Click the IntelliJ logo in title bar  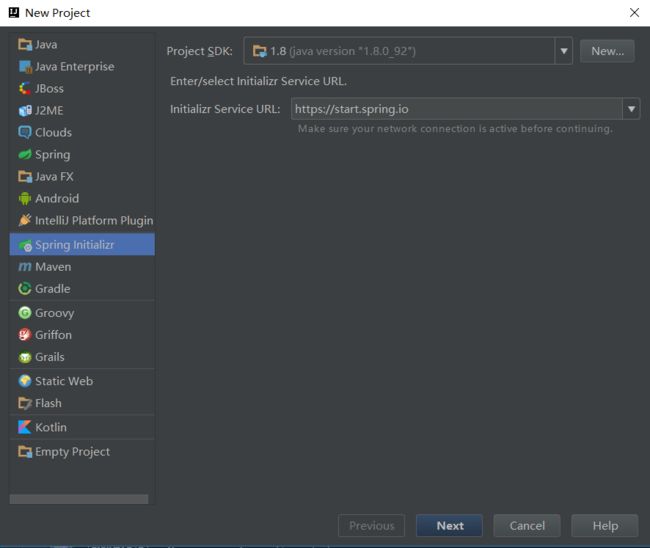[x=14, y=13]
